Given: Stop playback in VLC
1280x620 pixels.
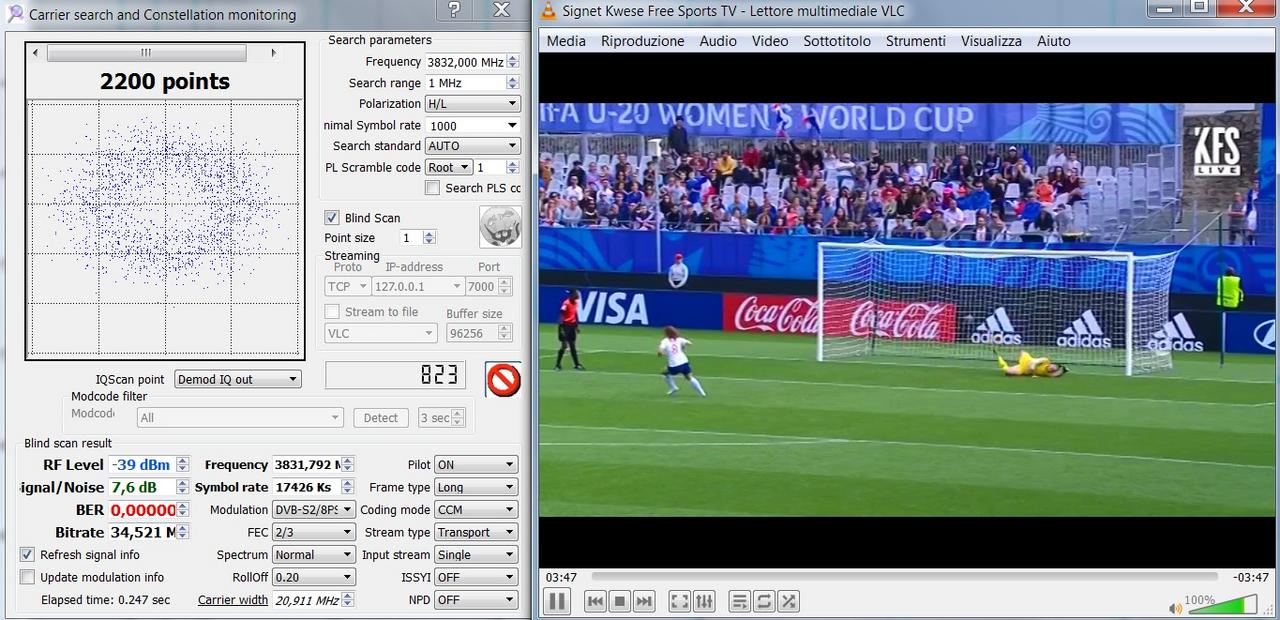Looking at the screenshot, I should (620, 601).
